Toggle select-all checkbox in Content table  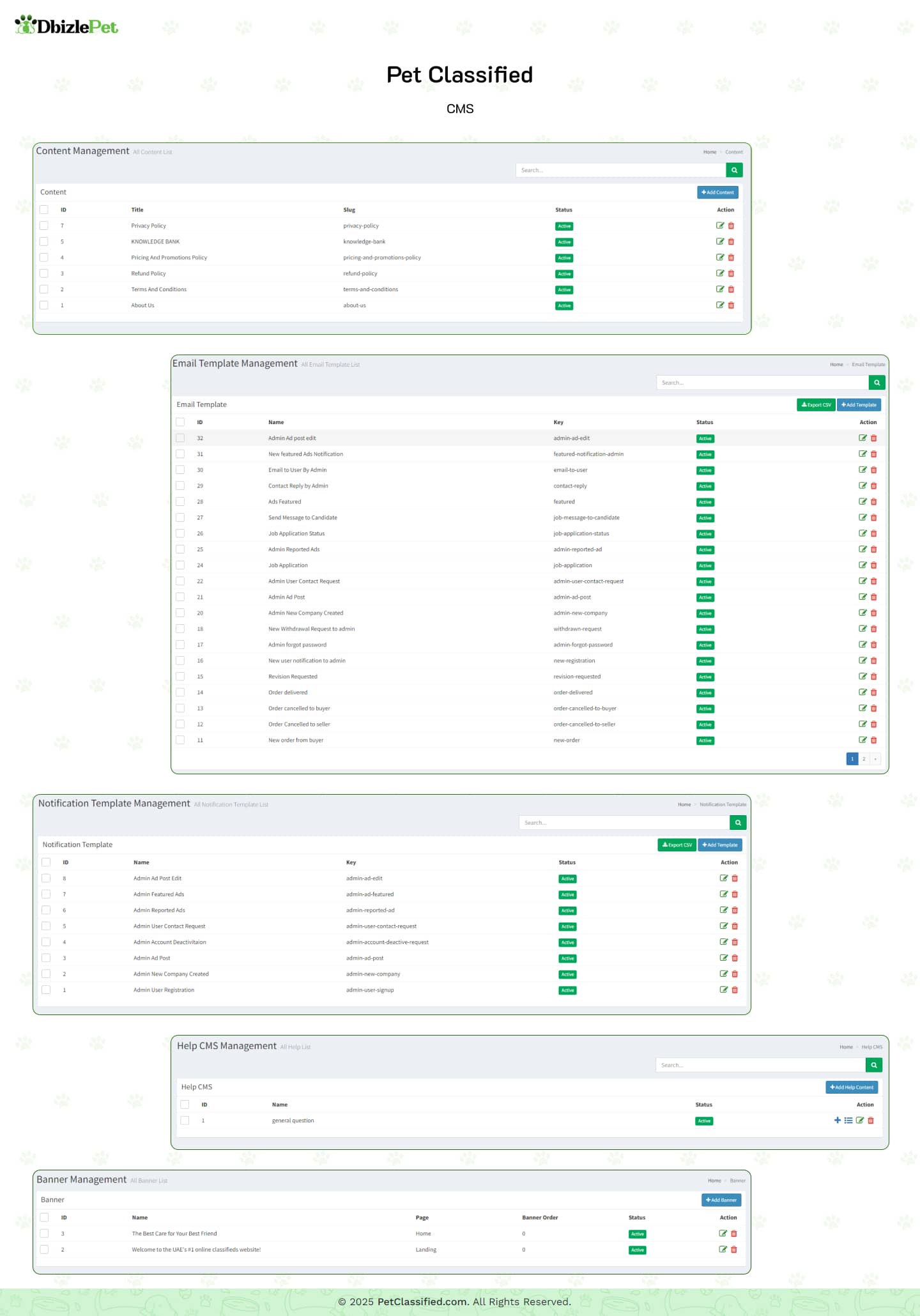point(44,210)
